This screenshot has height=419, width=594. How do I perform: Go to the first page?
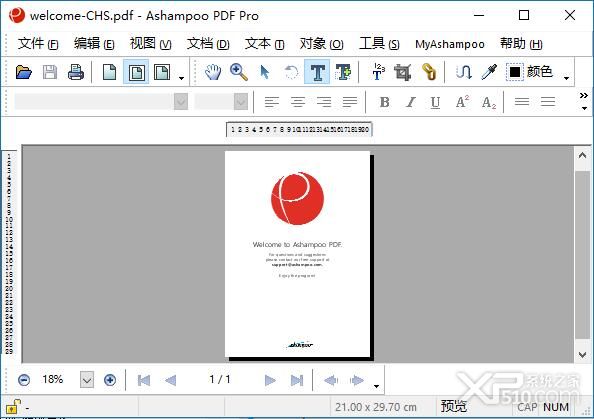pos(144,380)
